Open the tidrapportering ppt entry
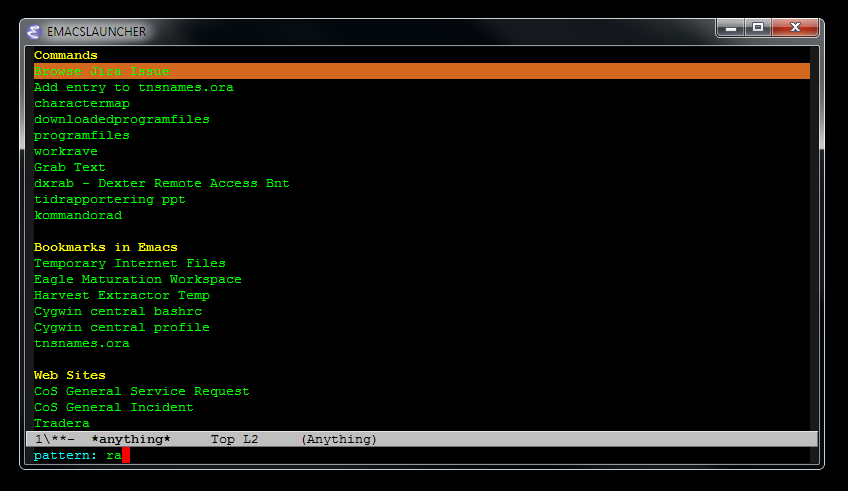Viewport: 848px width, 491px height. pos(110,200)
